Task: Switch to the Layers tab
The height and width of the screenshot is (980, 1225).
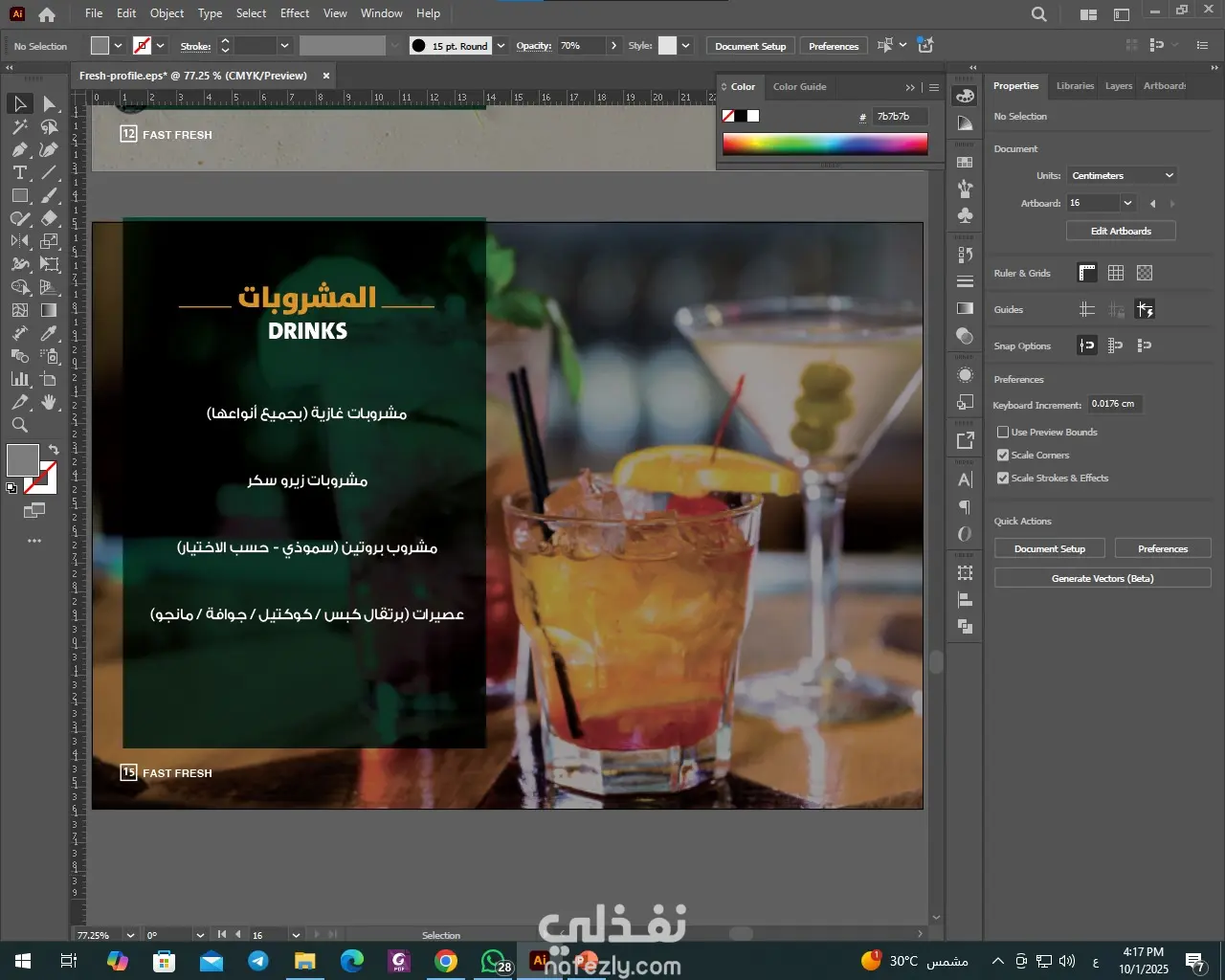Action: [1118, 86]
